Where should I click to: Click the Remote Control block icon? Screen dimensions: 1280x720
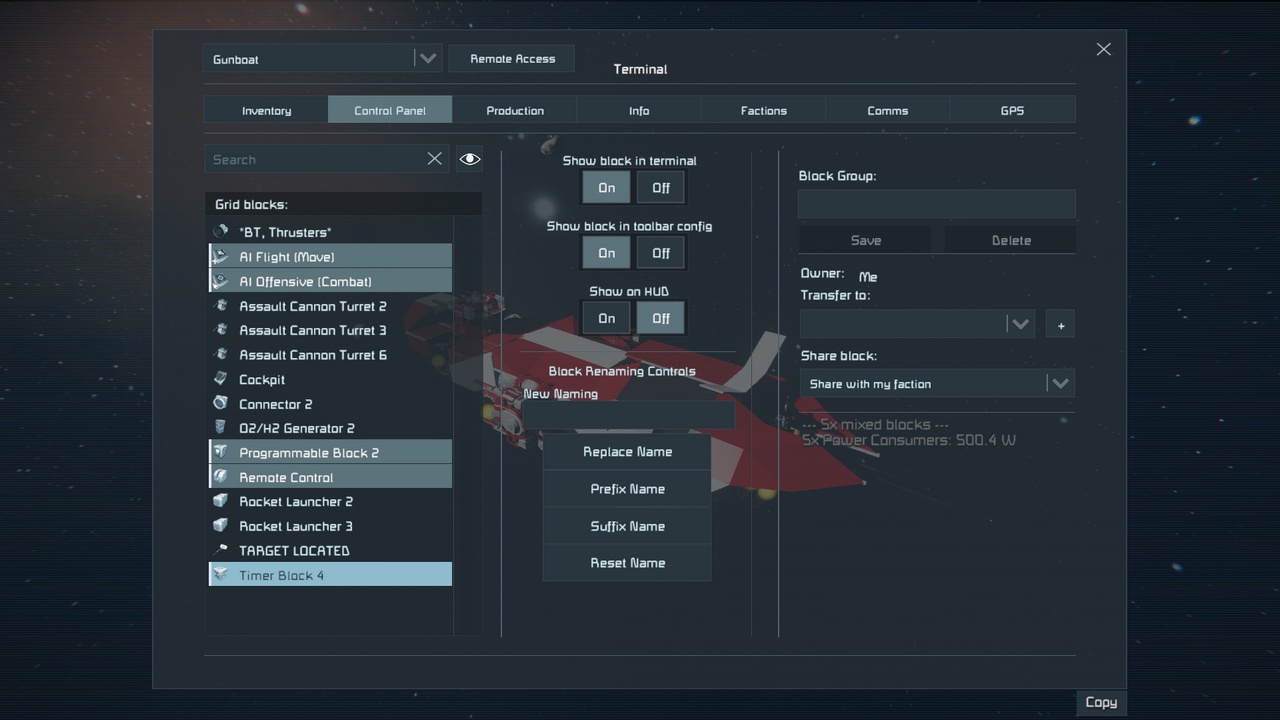tap(220, 477)
